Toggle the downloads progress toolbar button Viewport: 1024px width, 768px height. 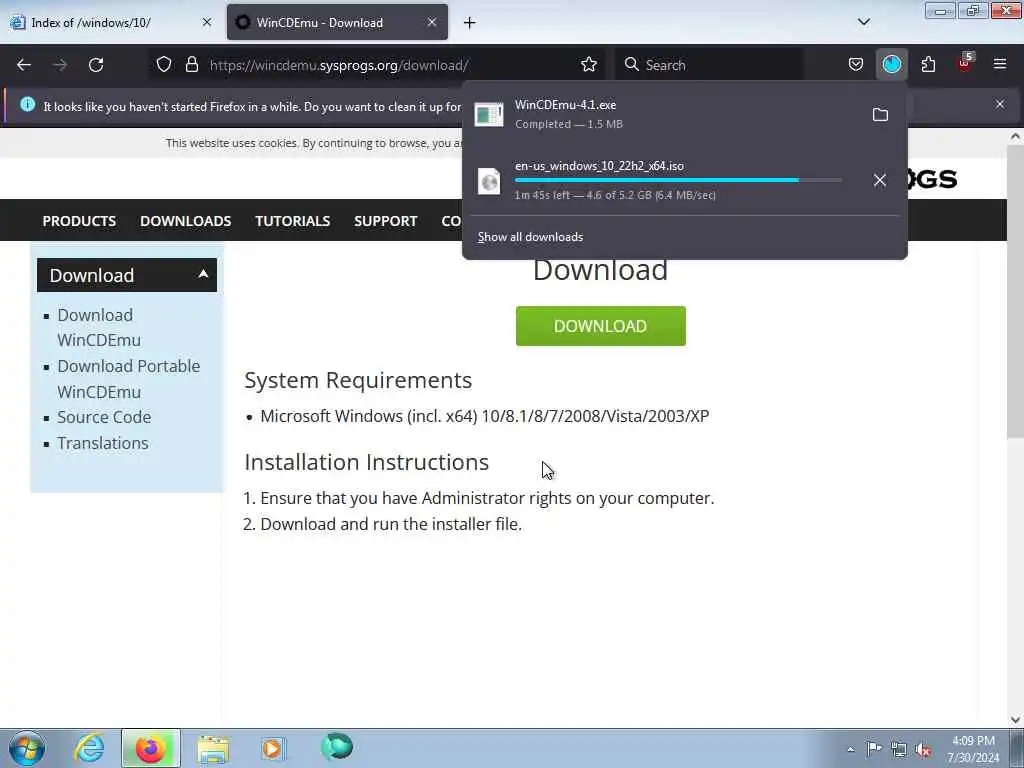[892, 65]
